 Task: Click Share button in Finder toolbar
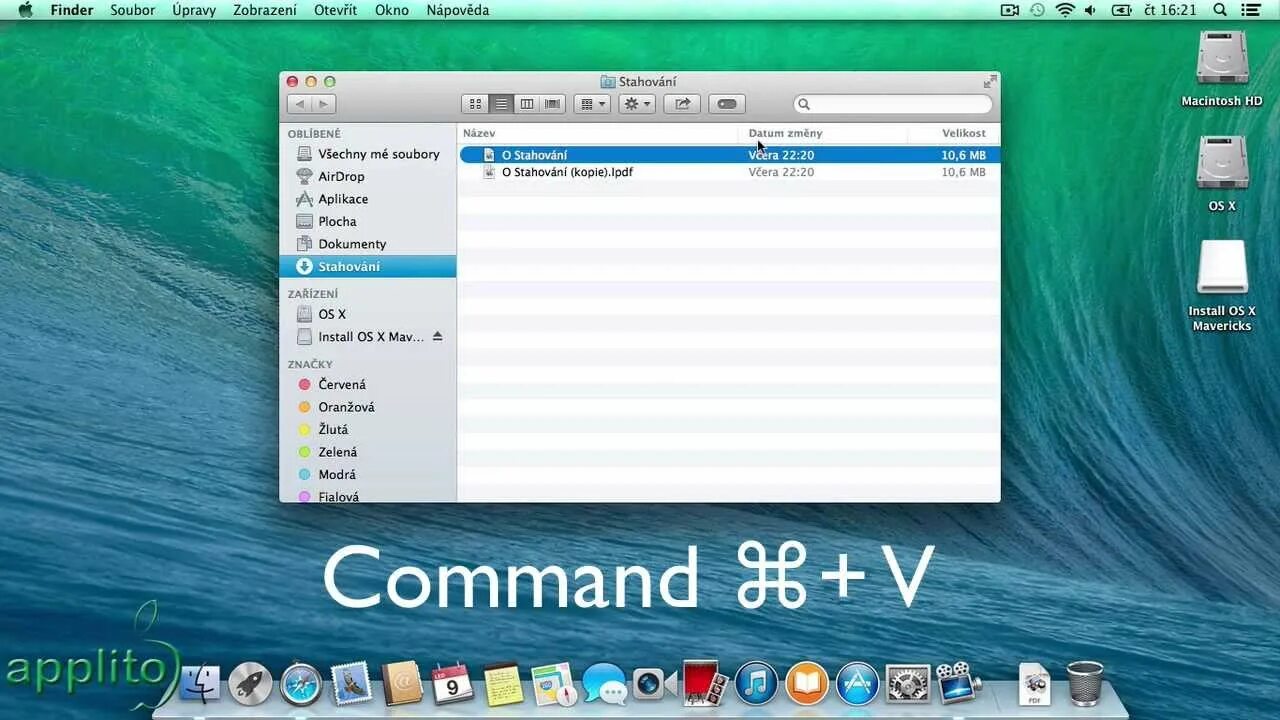click(682, 104)
